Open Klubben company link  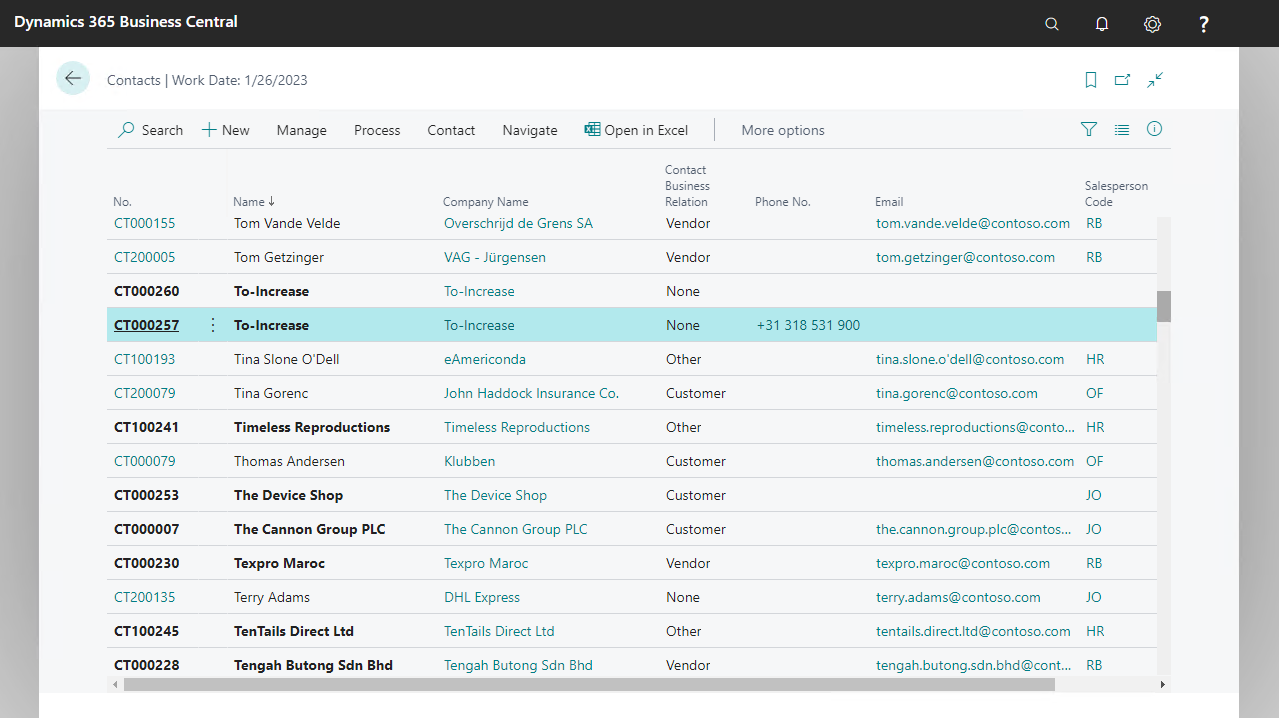tap(470, 461)
